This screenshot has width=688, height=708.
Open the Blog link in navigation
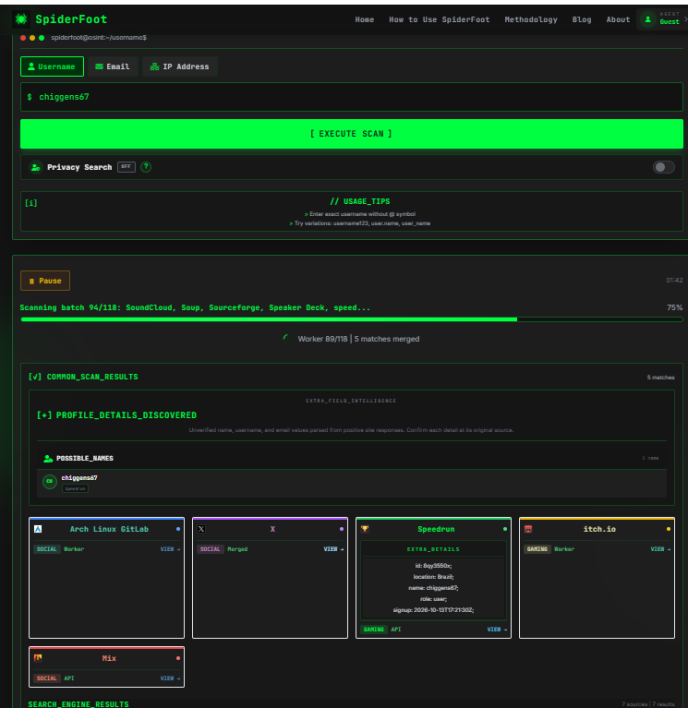point(581,19)
